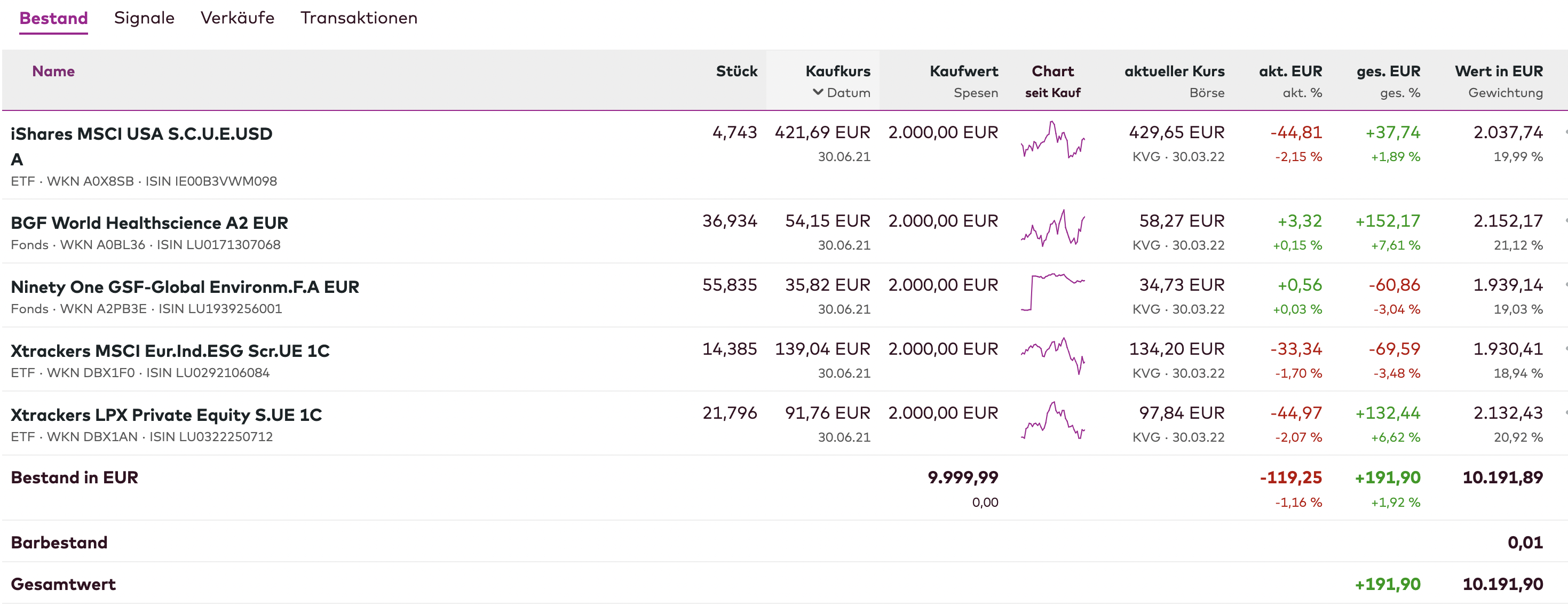Open the Xtrackers LPX Private Equity sparkline chart

coord(1052,421)
